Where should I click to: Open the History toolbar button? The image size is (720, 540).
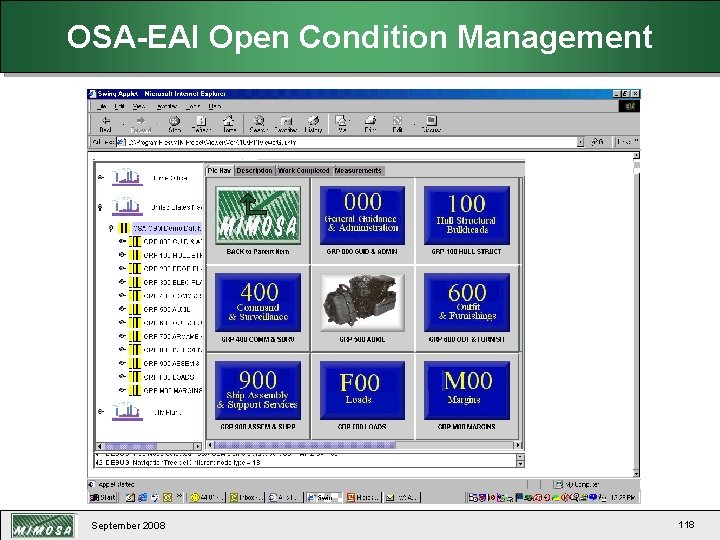point(313,124)
